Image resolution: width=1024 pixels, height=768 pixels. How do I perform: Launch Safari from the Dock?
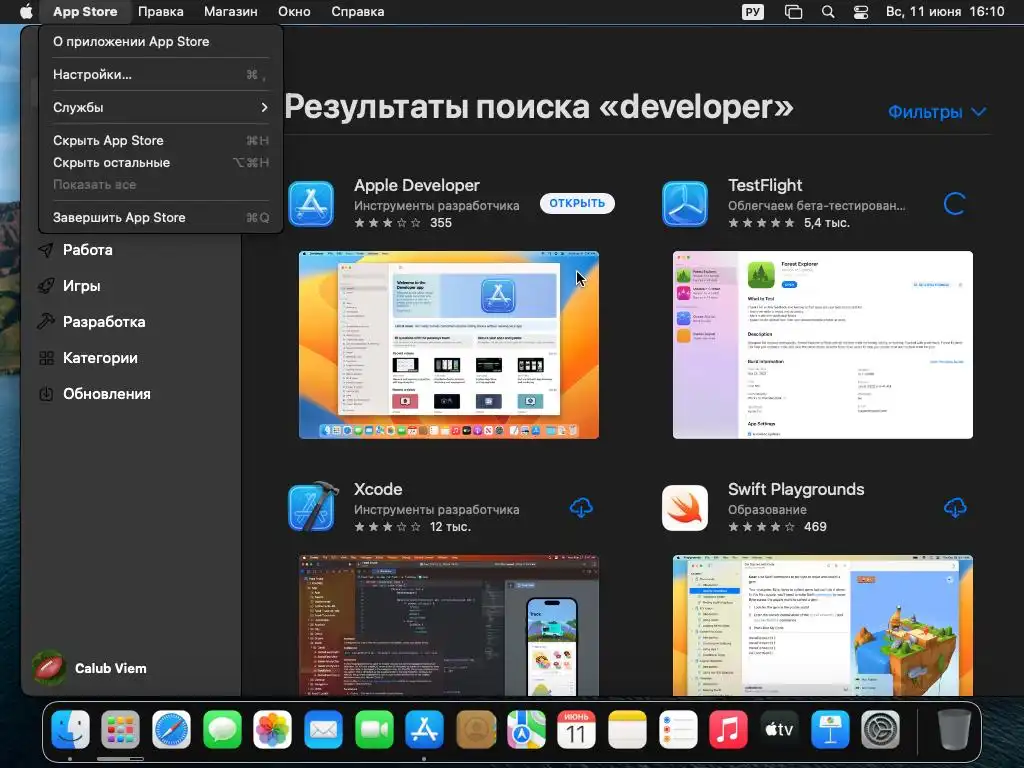(x=172, y=729)
